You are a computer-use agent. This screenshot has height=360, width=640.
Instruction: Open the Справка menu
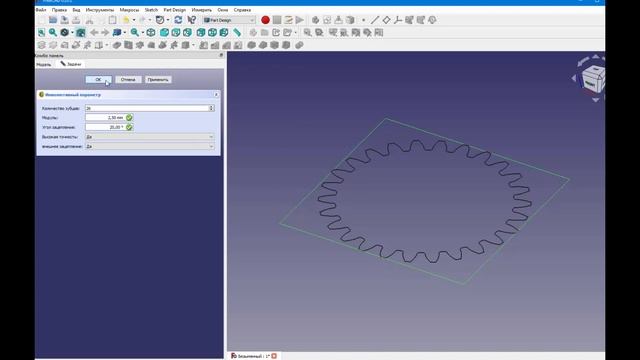point(242,10)
